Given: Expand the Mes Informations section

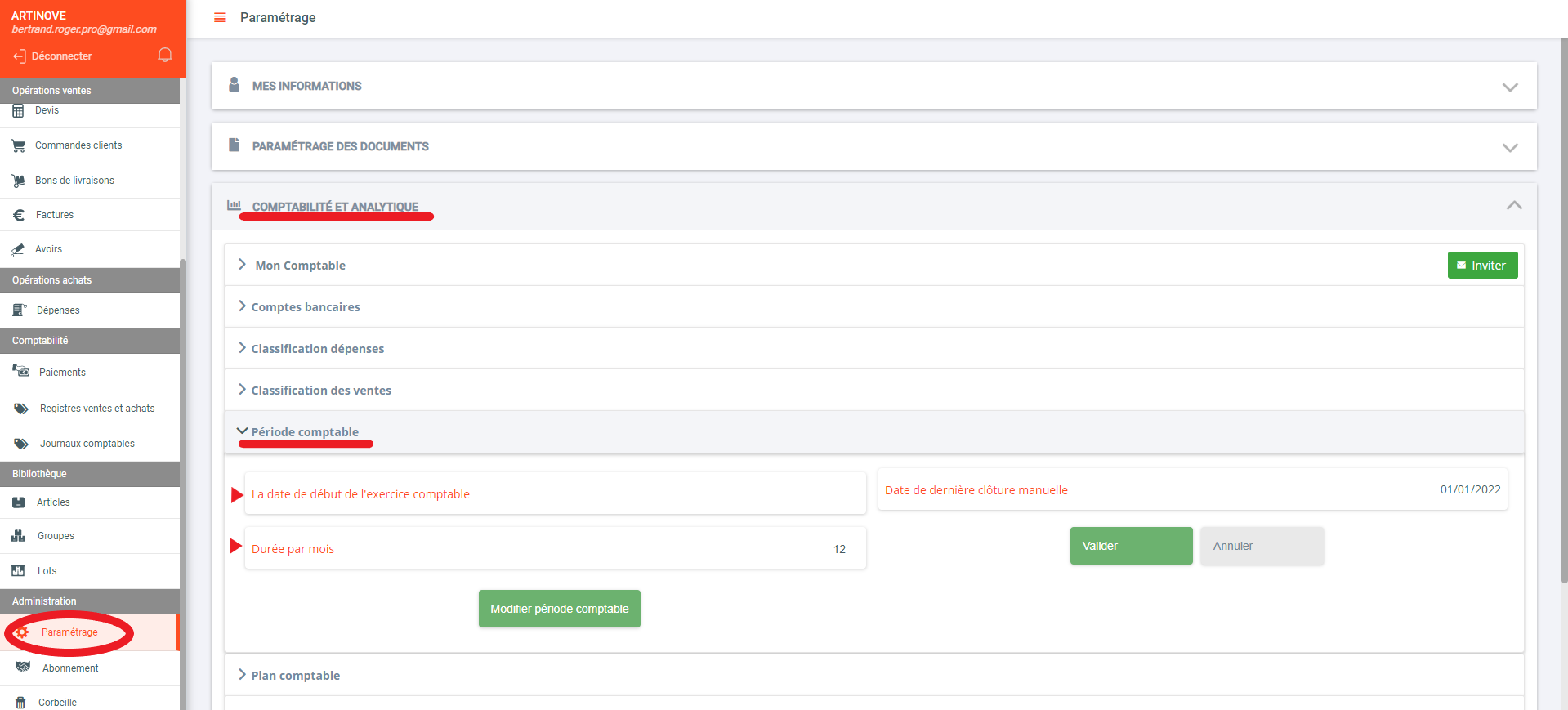Looking at the screenshot, I should pyautogui.click(x=1509, y=87).
